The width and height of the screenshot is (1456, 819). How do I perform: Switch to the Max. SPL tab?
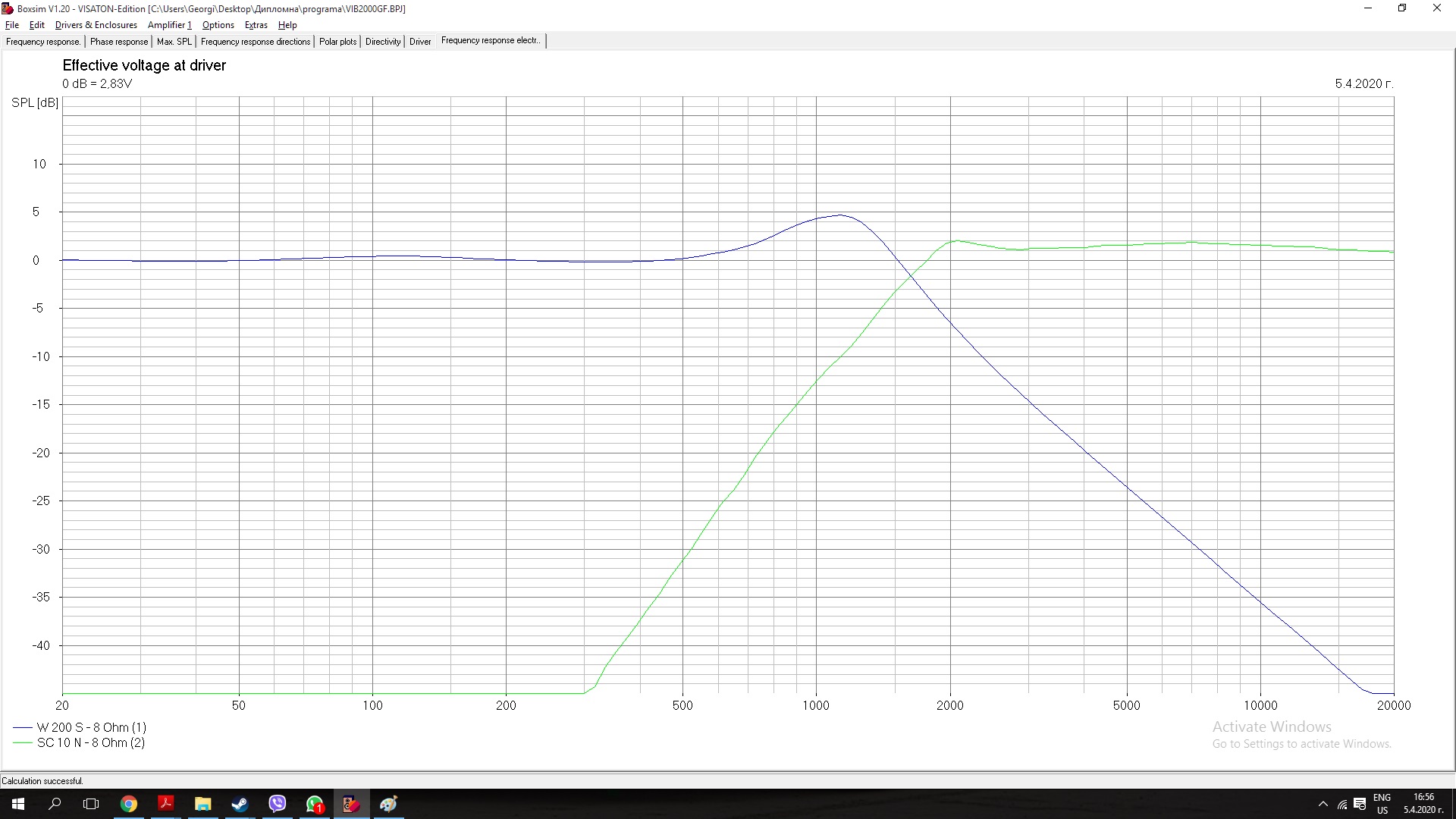pyautogui.click(x=174, y=42)
